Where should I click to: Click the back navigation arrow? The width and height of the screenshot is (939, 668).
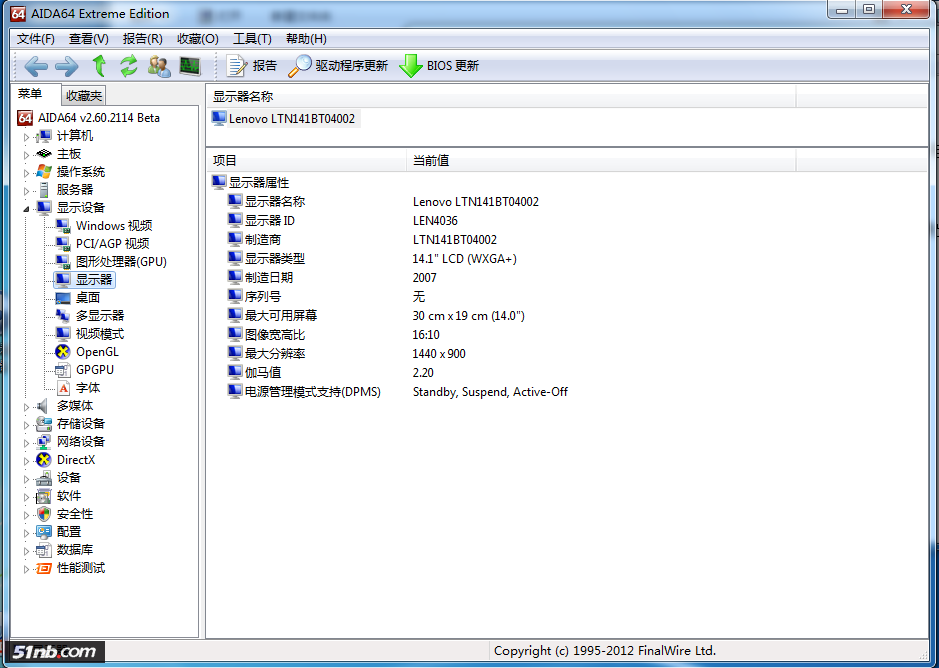pos(36,66)
